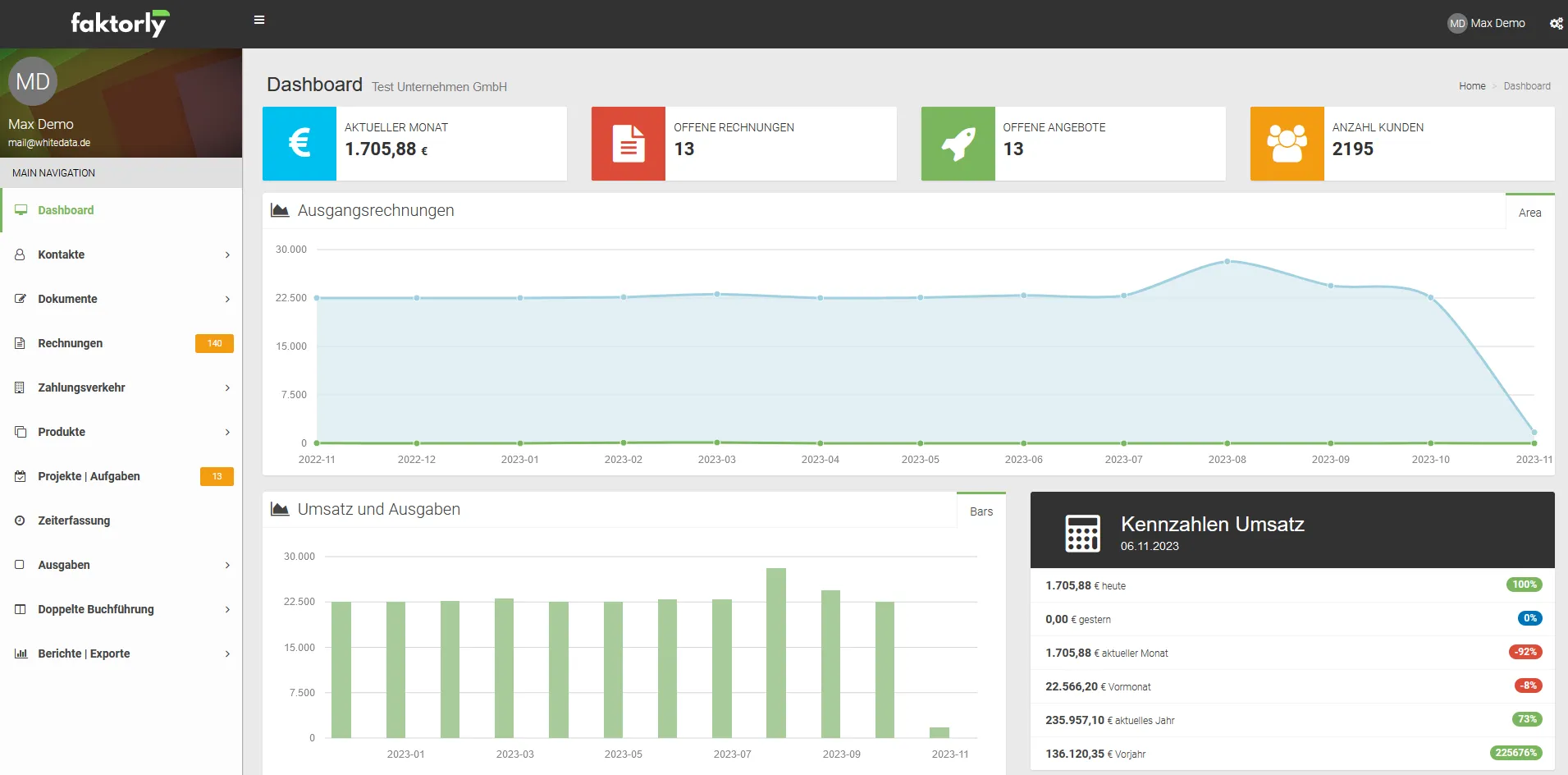
Task: Click the monitor icon next to Dashboard
Action: (x=21, y=210)
